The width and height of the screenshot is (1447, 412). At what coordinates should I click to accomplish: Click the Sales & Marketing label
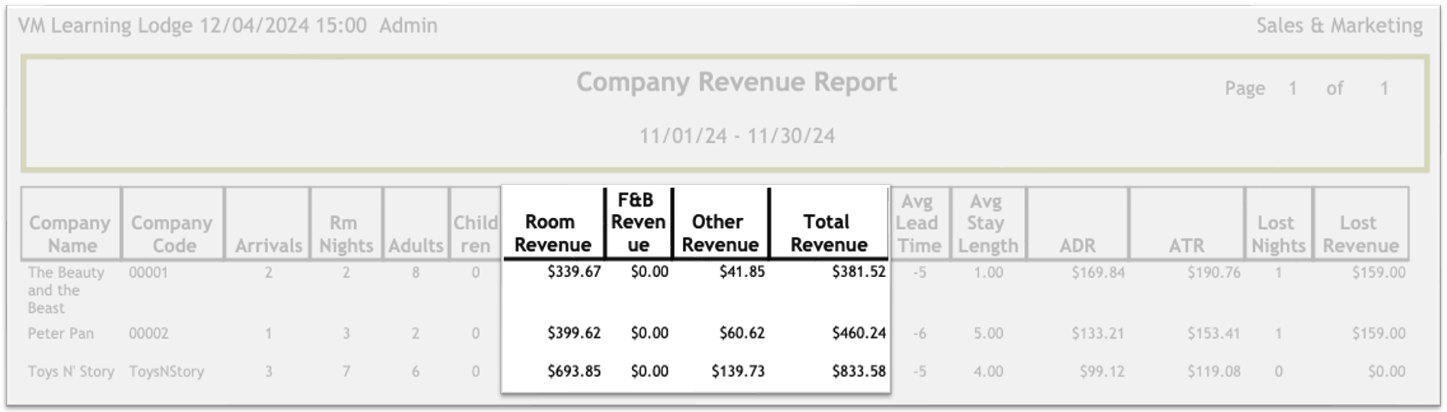1339,26
